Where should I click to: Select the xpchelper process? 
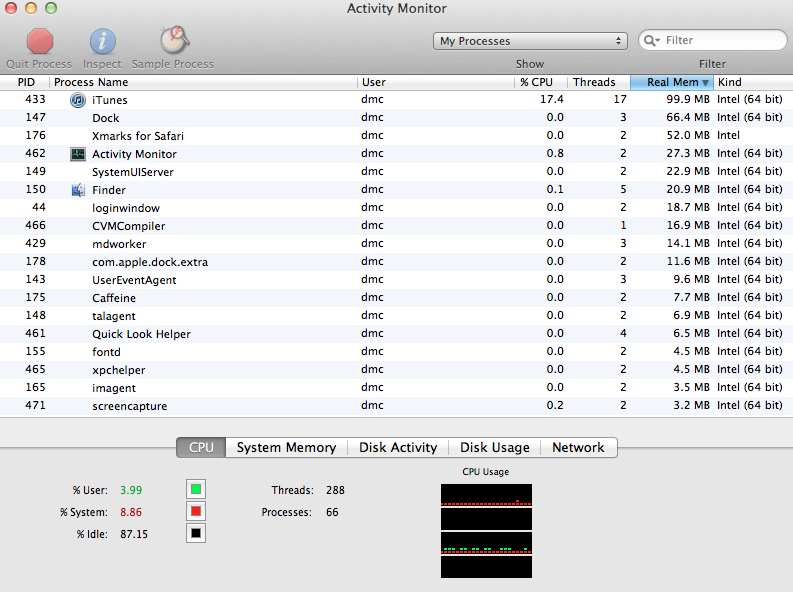[396, 370]
